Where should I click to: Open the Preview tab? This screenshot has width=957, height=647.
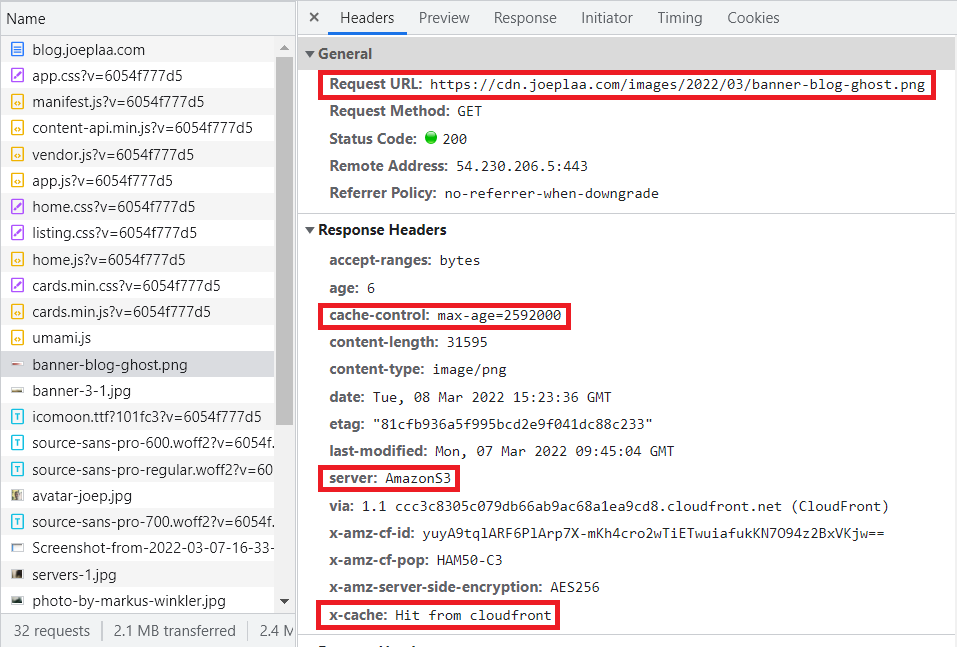pyautogui.click(x=444, y=18)
